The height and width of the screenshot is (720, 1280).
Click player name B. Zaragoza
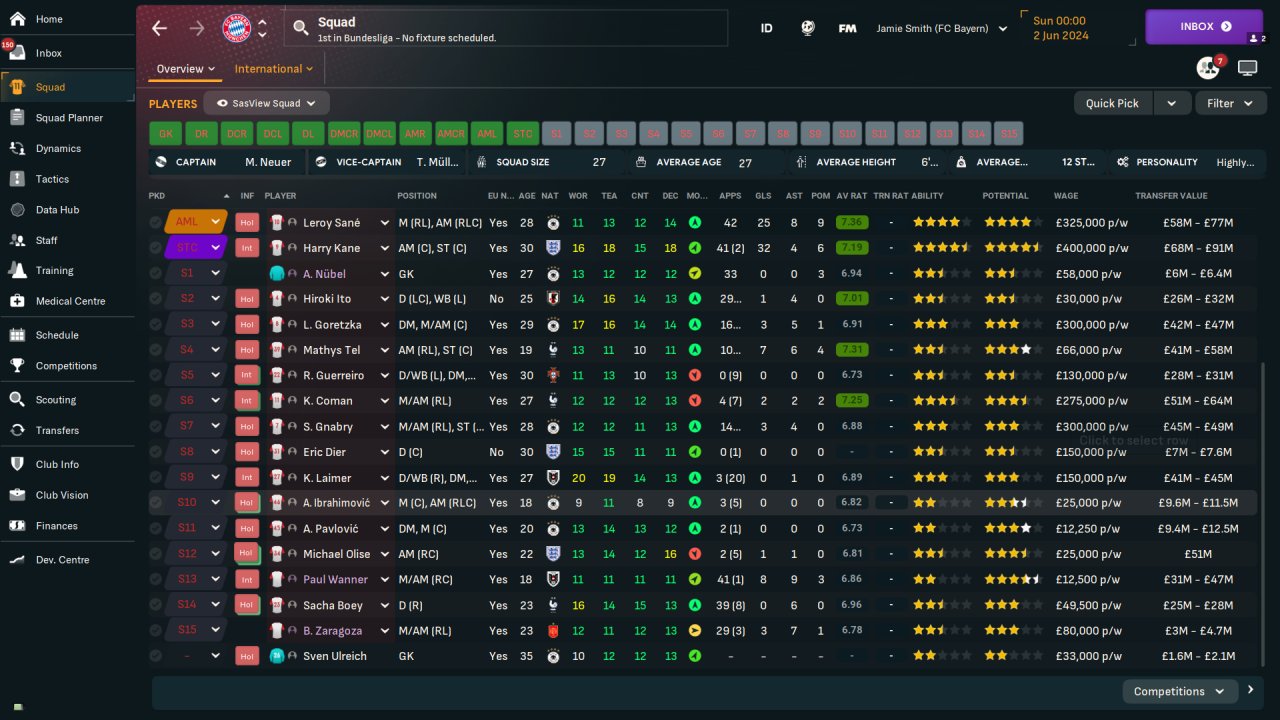click(x=333, y=631)
